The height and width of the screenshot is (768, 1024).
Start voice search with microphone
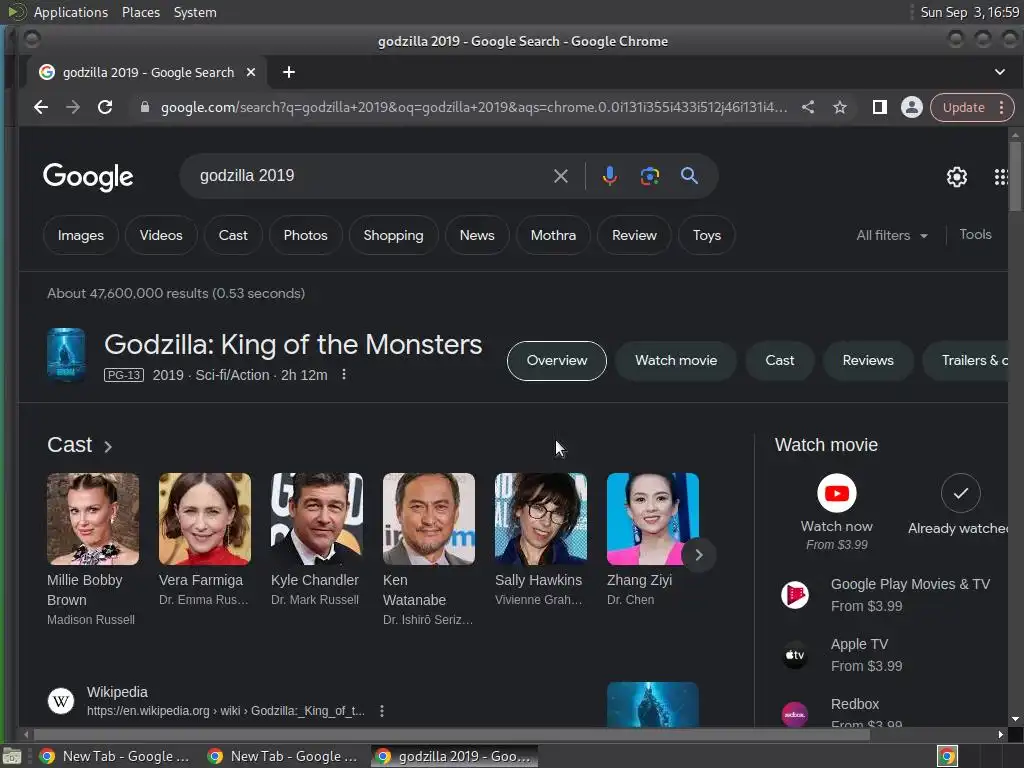coord(609,176)
